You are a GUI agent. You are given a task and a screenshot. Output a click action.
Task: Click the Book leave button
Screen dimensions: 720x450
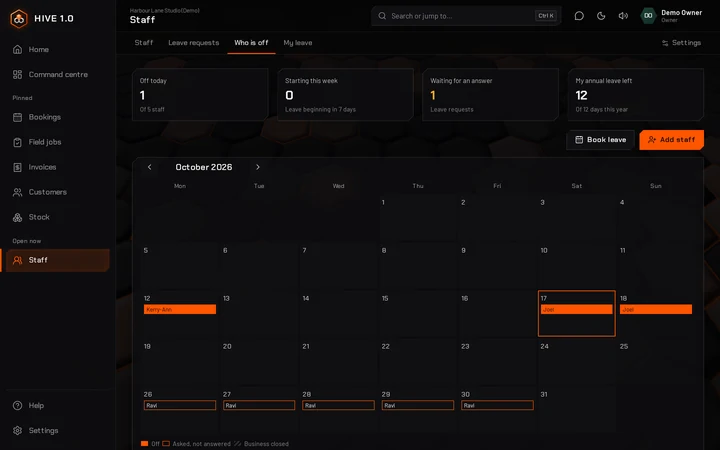[x=600, y=140]
